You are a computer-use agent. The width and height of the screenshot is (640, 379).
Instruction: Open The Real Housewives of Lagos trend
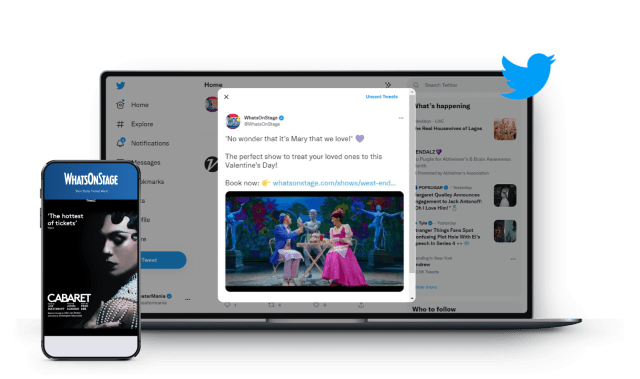coord(448,129)
